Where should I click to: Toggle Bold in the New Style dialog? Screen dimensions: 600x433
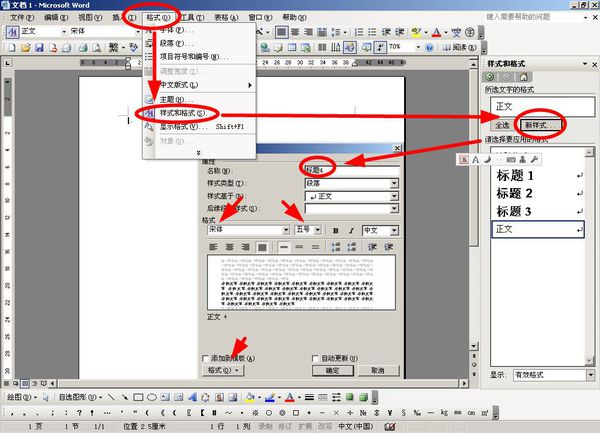(336, 230)
